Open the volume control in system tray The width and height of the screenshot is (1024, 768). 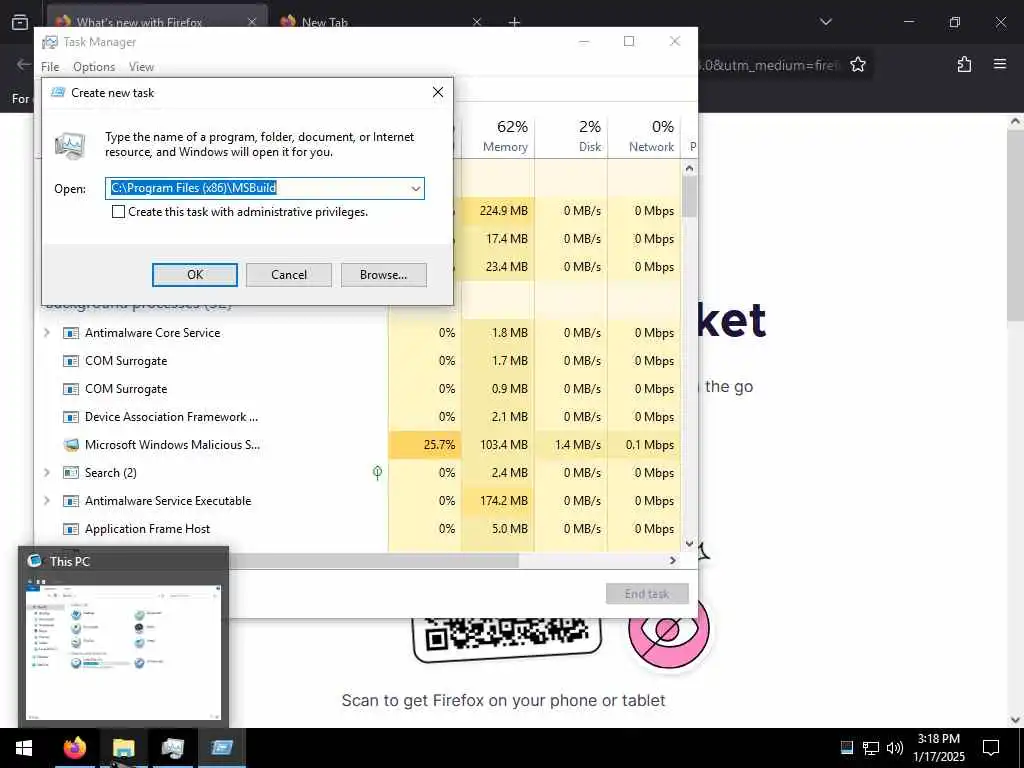895,748
